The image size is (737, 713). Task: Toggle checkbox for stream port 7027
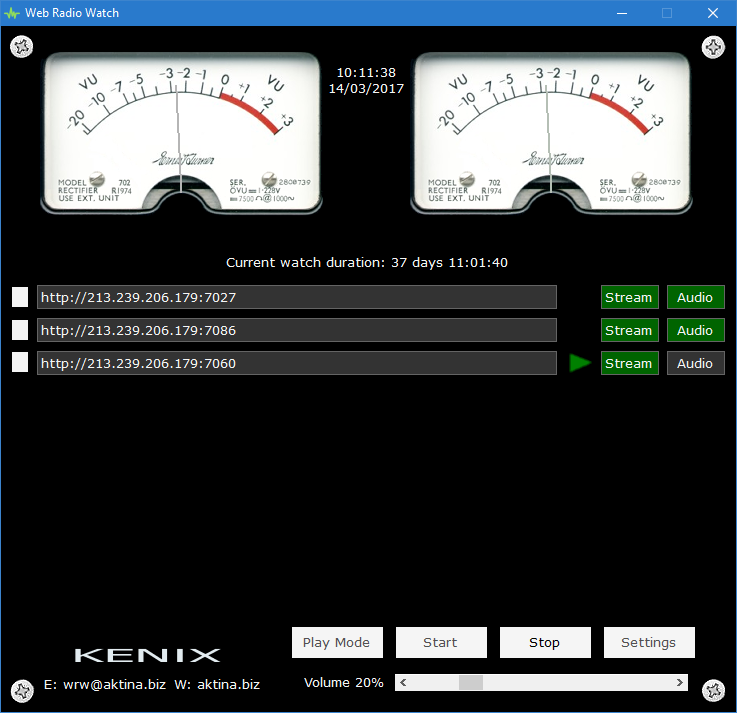pos(20,297)
